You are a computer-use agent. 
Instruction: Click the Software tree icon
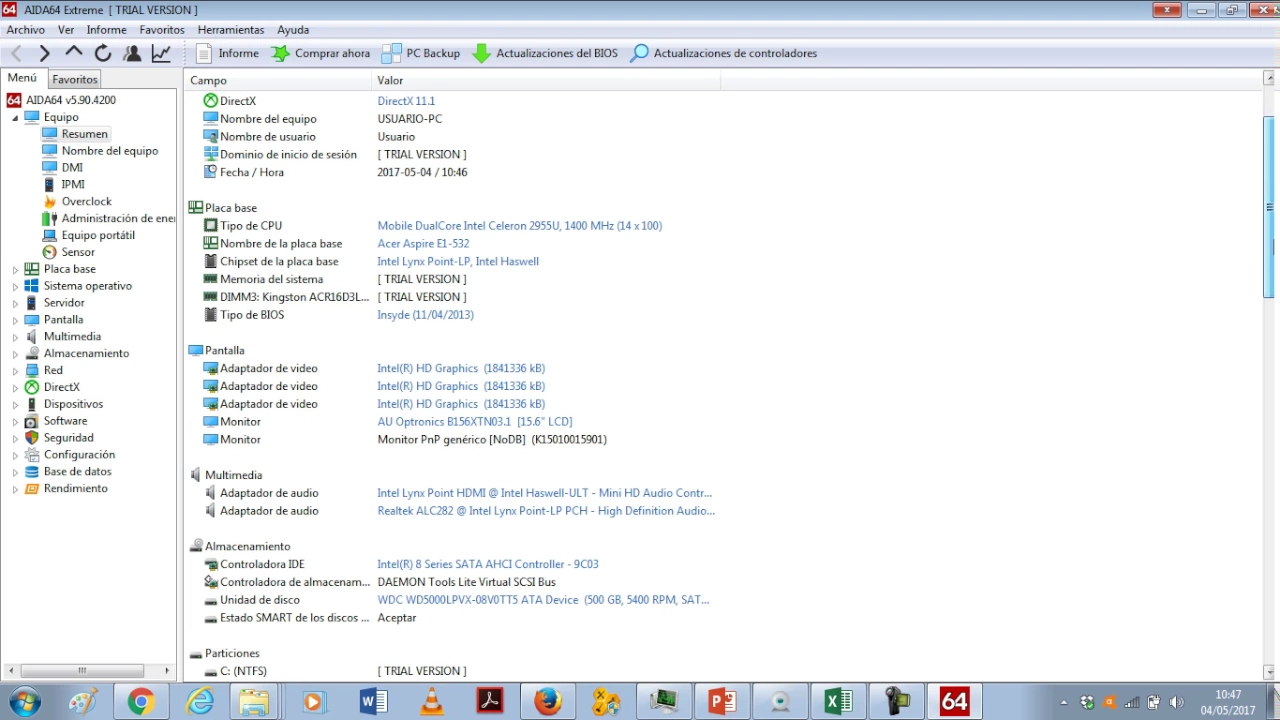coord(32,421)
